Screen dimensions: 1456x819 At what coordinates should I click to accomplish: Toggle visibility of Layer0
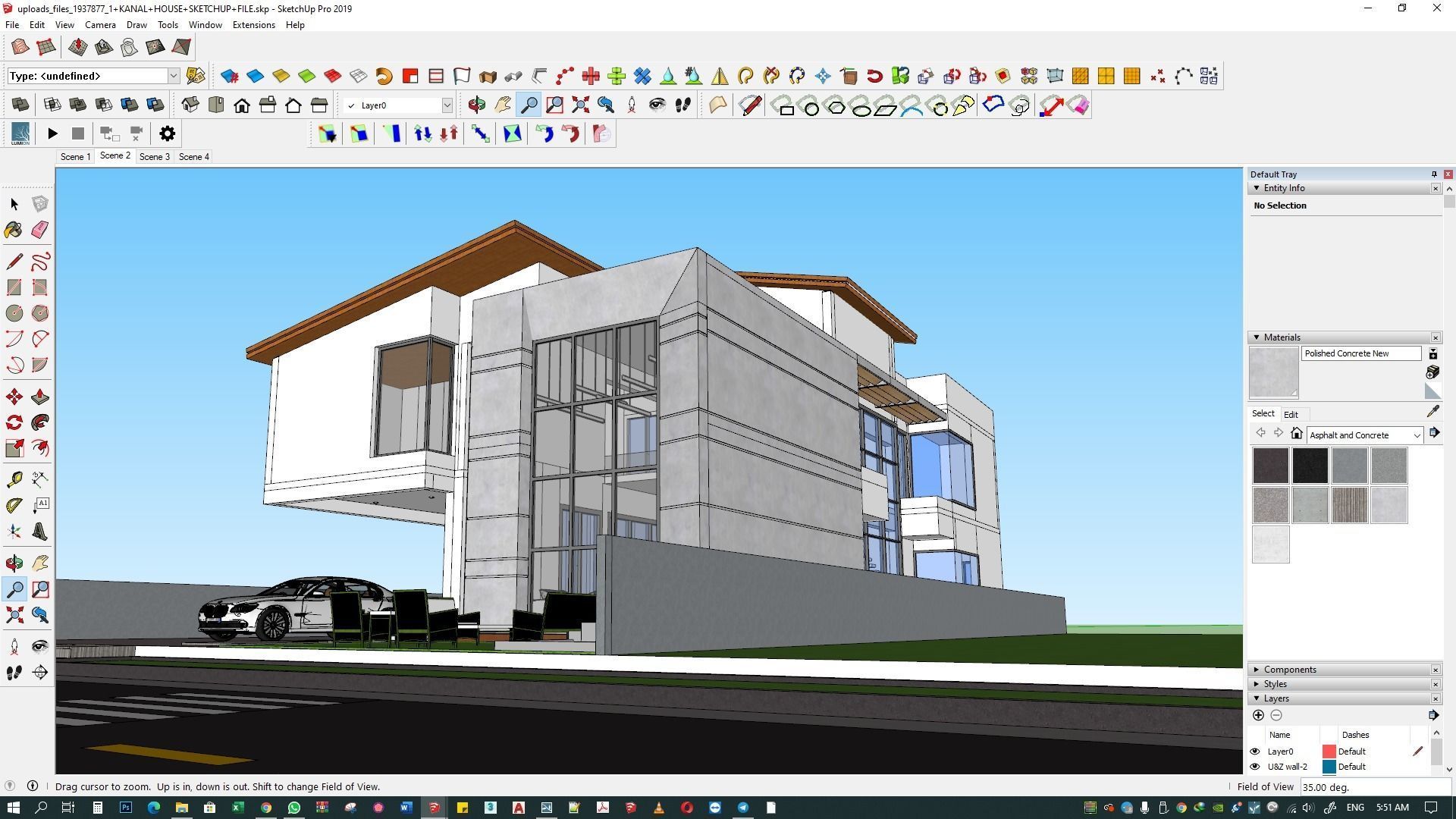click(x=1255, y=752)
